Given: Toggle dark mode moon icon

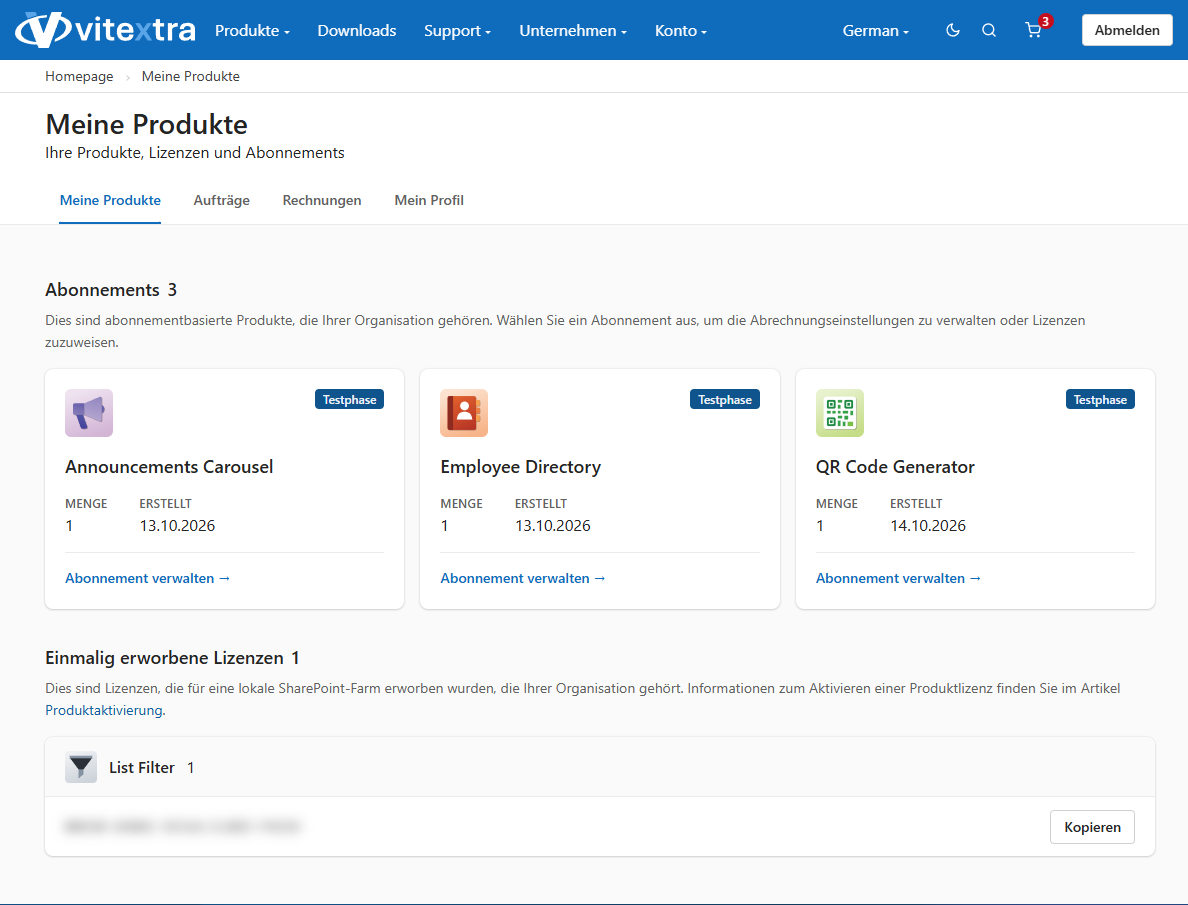Looking at the screenshot, I should click(x=953, y=30).
